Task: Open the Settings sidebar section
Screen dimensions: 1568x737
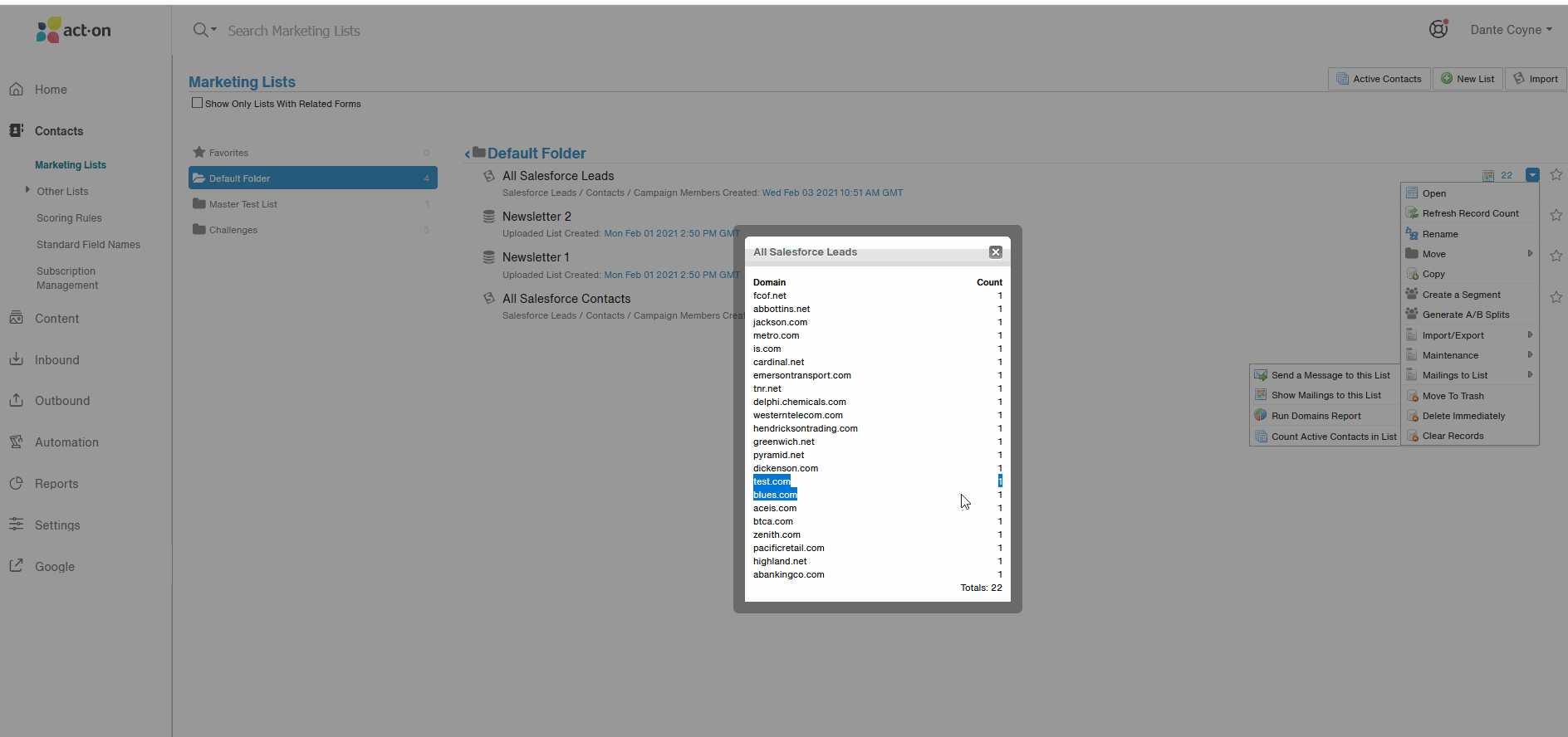Action: (x=57, y=525)
